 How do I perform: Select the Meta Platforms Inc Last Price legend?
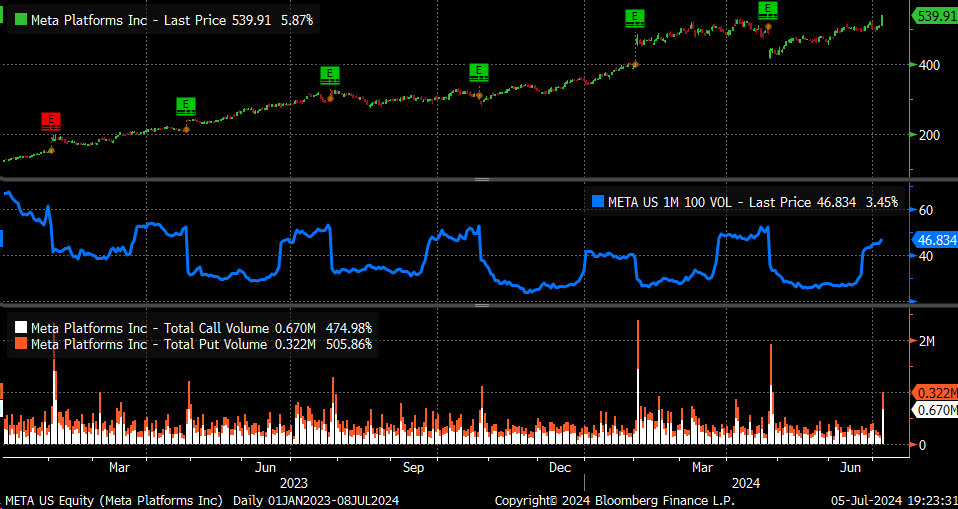pyautogui.click(x=163, y=20)
